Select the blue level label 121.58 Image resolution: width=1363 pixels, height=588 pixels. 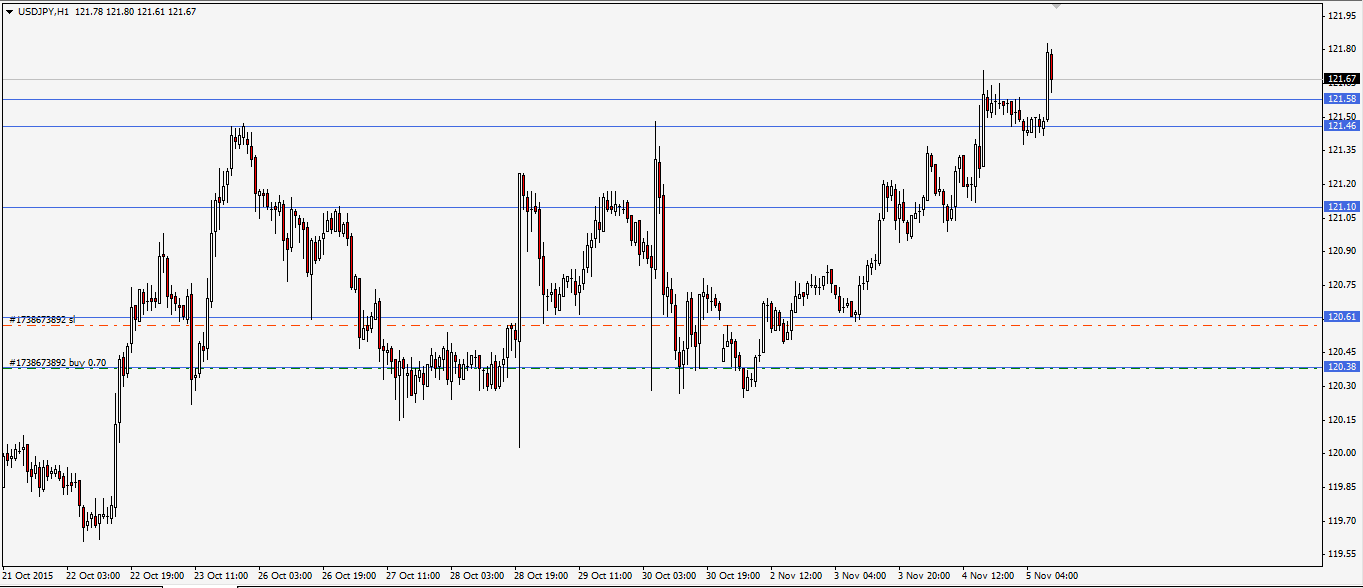pos(1341,99)
